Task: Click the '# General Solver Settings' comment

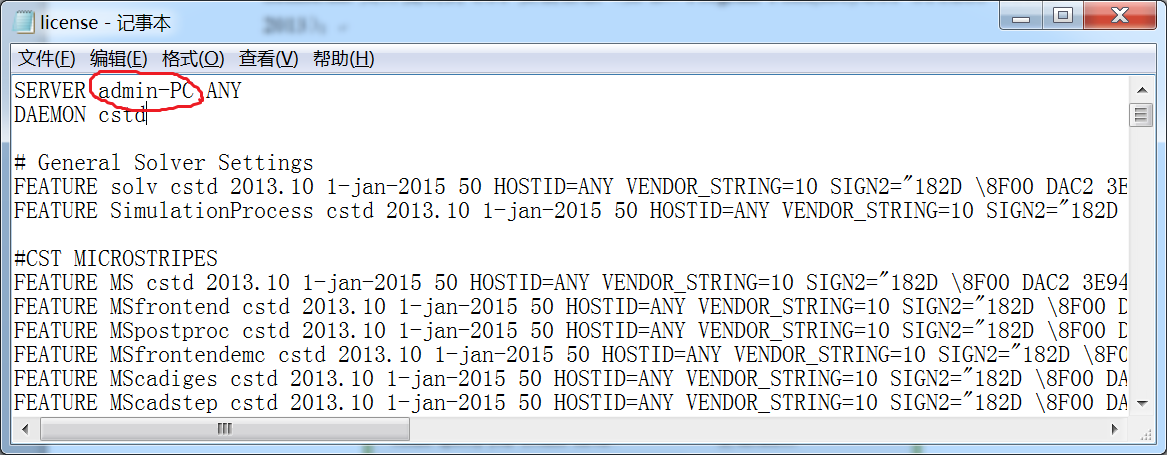Action: pos(164,163)
